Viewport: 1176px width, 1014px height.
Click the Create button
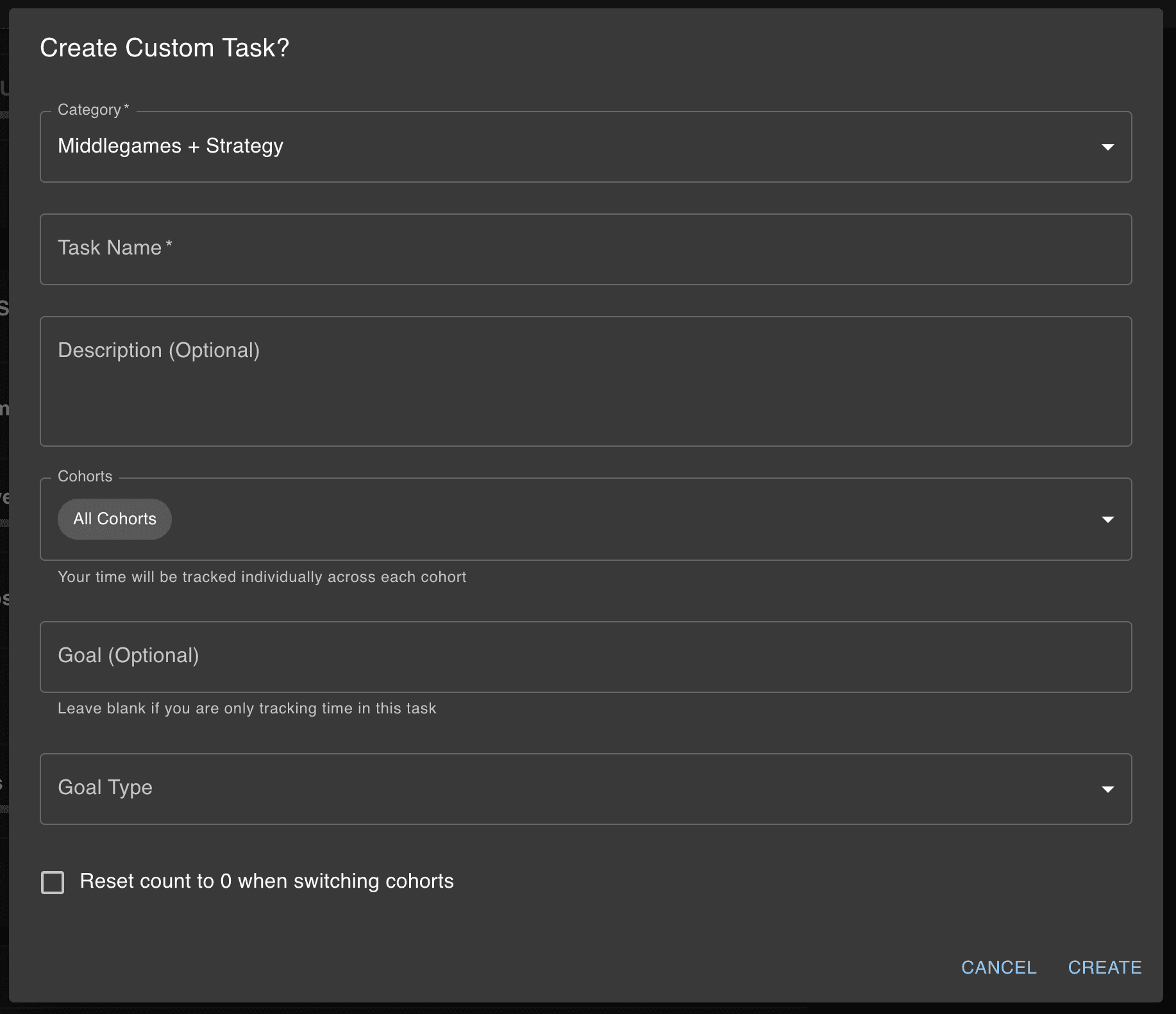click(x=1104, y=967)
